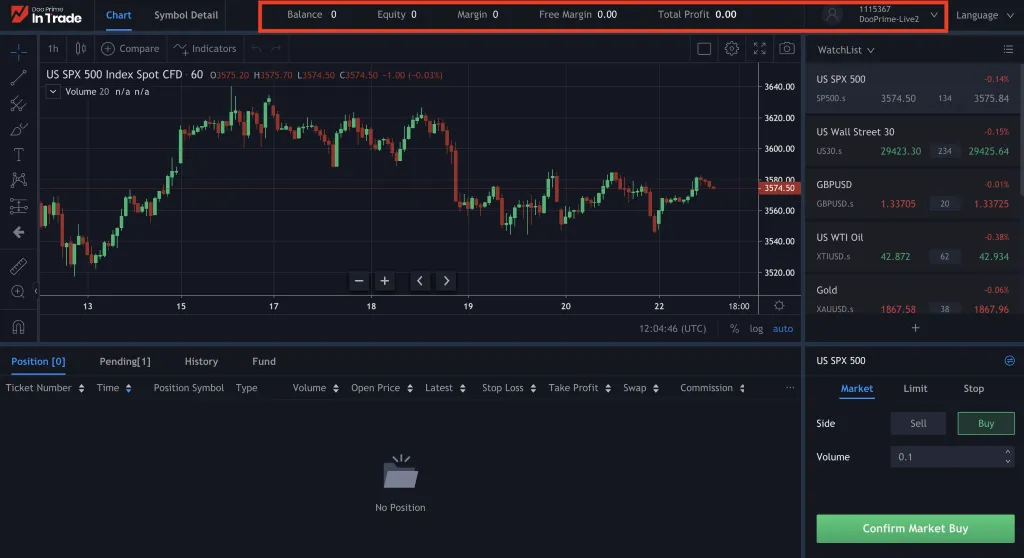Image resolution: width=1024 pixels, height=558 pixels.
Task: Select the prediction and measurement tool
Action: pyautogui.click(x=18, y=206)
